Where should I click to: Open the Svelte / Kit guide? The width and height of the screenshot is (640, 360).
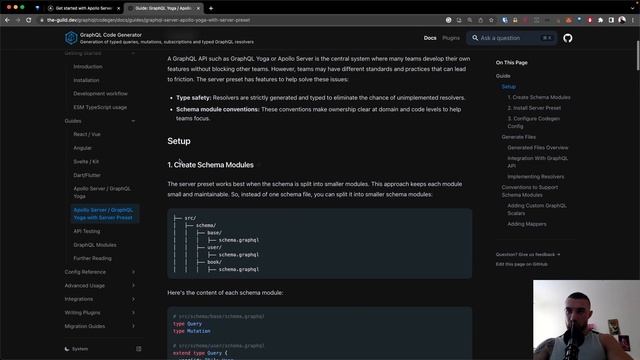point(86,162)
